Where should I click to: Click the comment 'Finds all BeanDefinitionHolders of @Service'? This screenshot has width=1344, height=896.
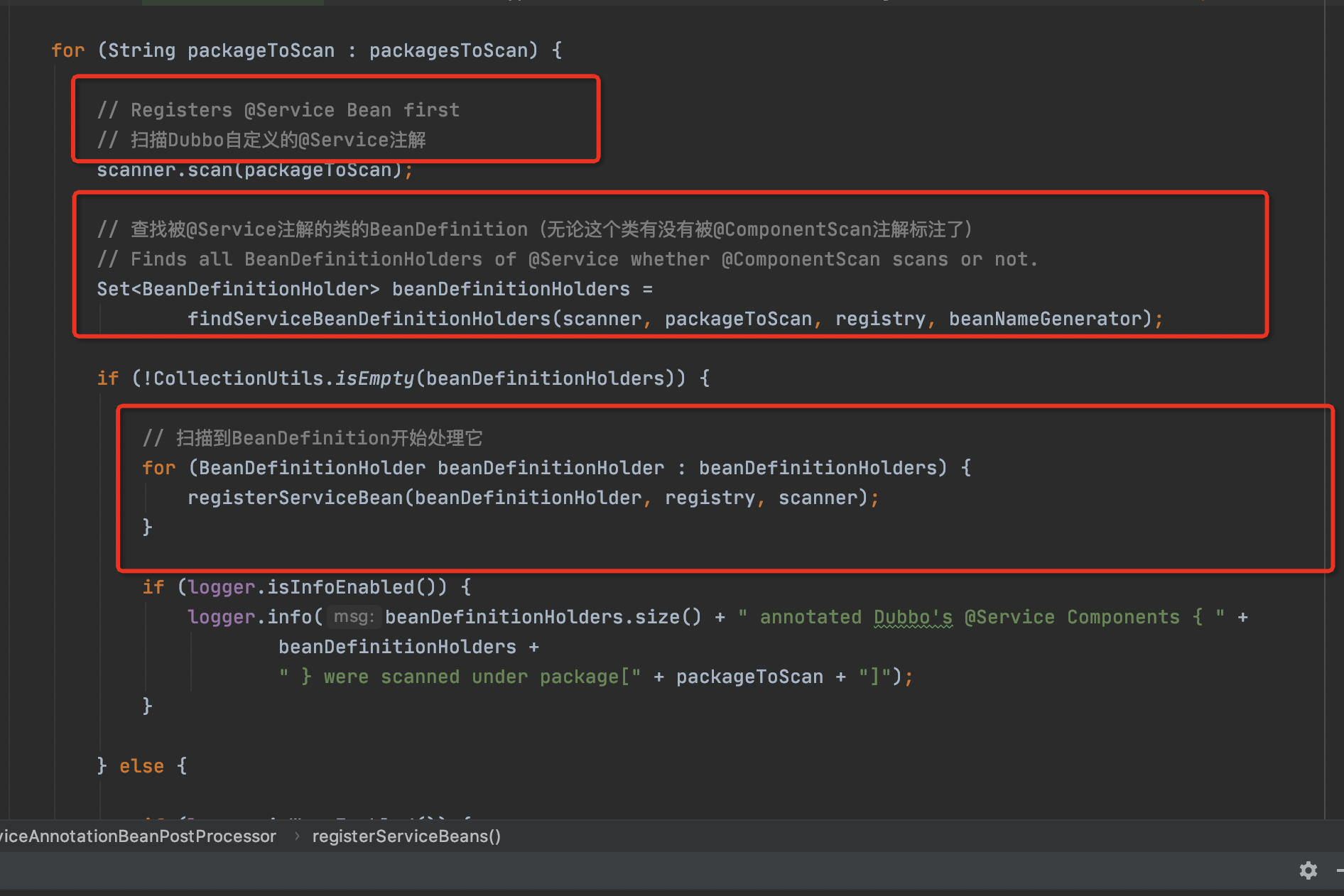click(x=568, y=259)
